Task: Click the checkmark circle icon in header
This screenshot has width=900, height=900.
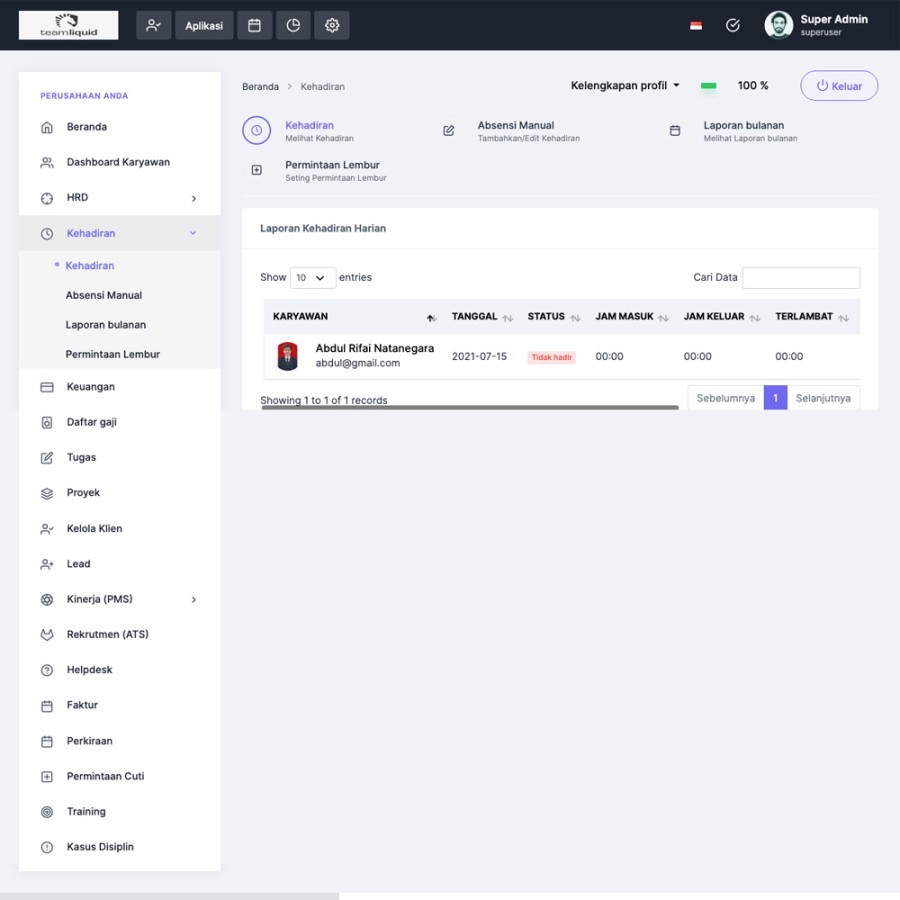Action: [733, 26]
